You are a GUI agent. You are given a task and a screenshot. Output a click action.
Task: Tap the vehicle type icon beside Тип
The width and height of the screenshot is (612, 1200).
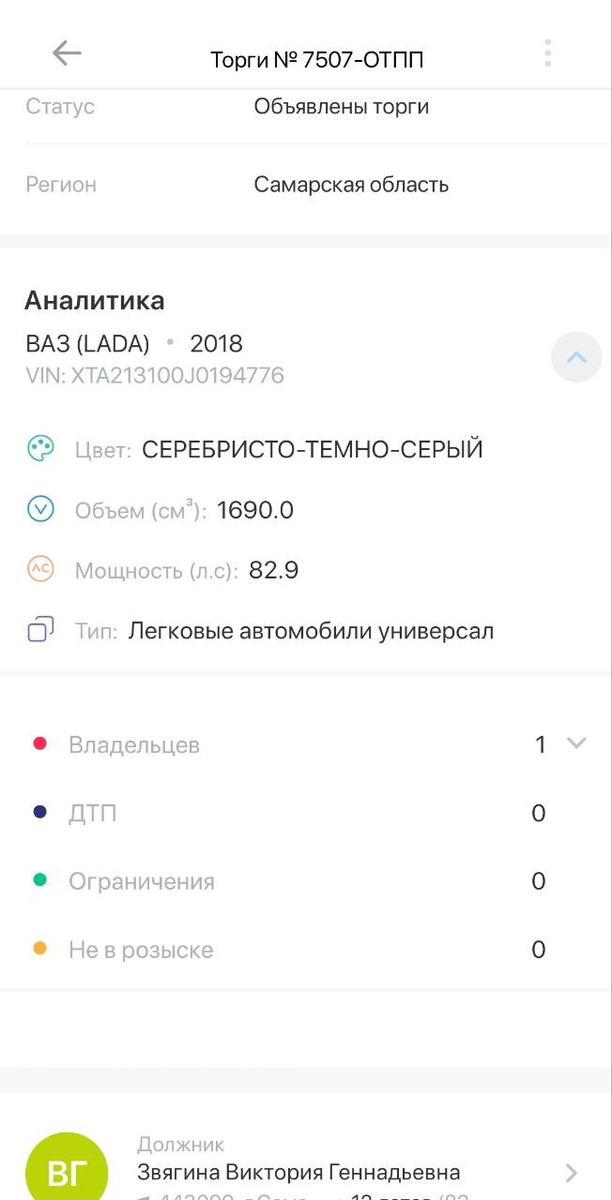(40, 630)
